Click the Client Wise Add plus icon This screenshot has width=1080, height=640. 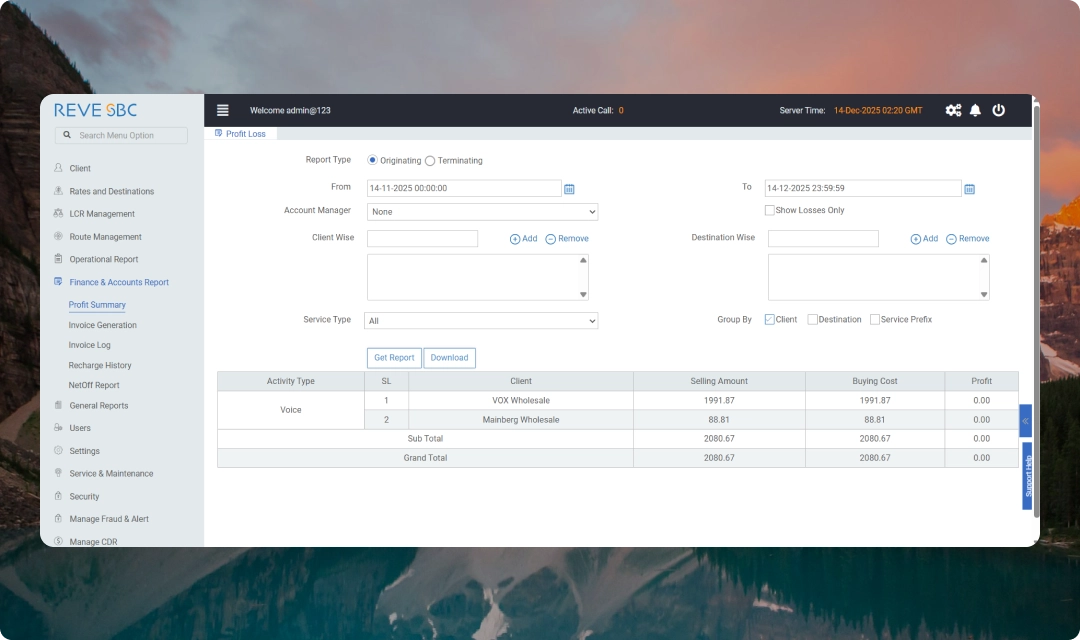coord(516,239)
